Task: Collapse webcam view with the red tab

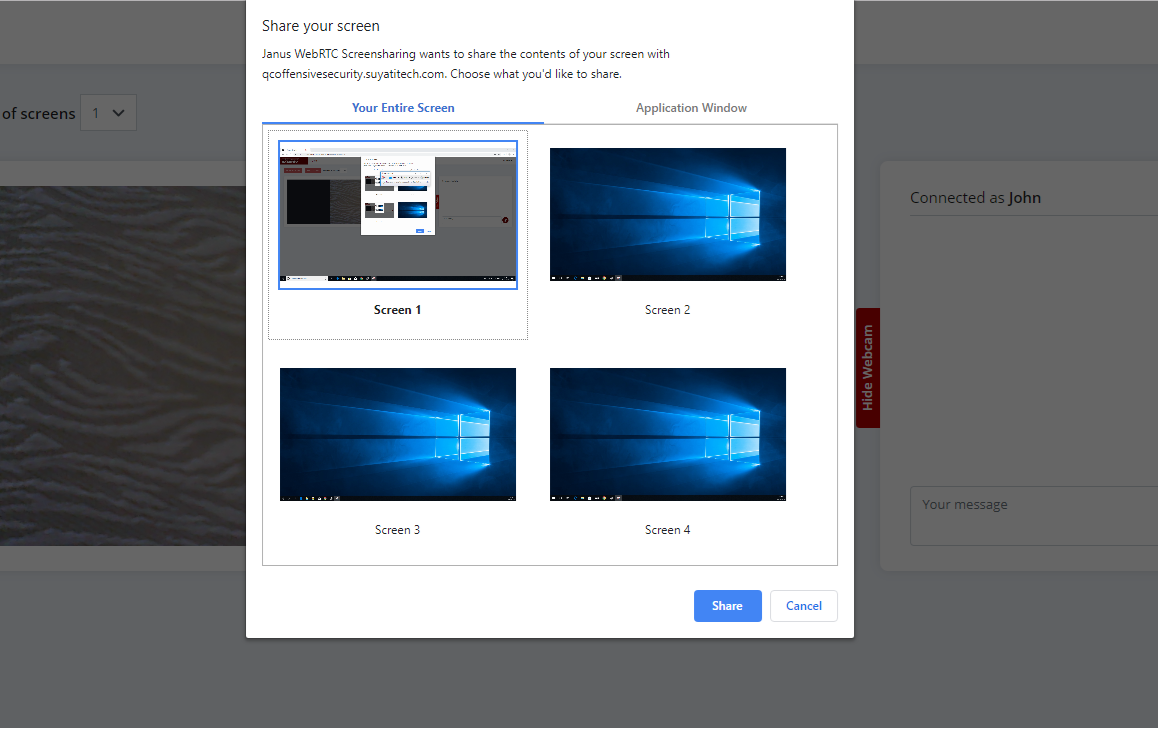Action: tap(866, 368)
